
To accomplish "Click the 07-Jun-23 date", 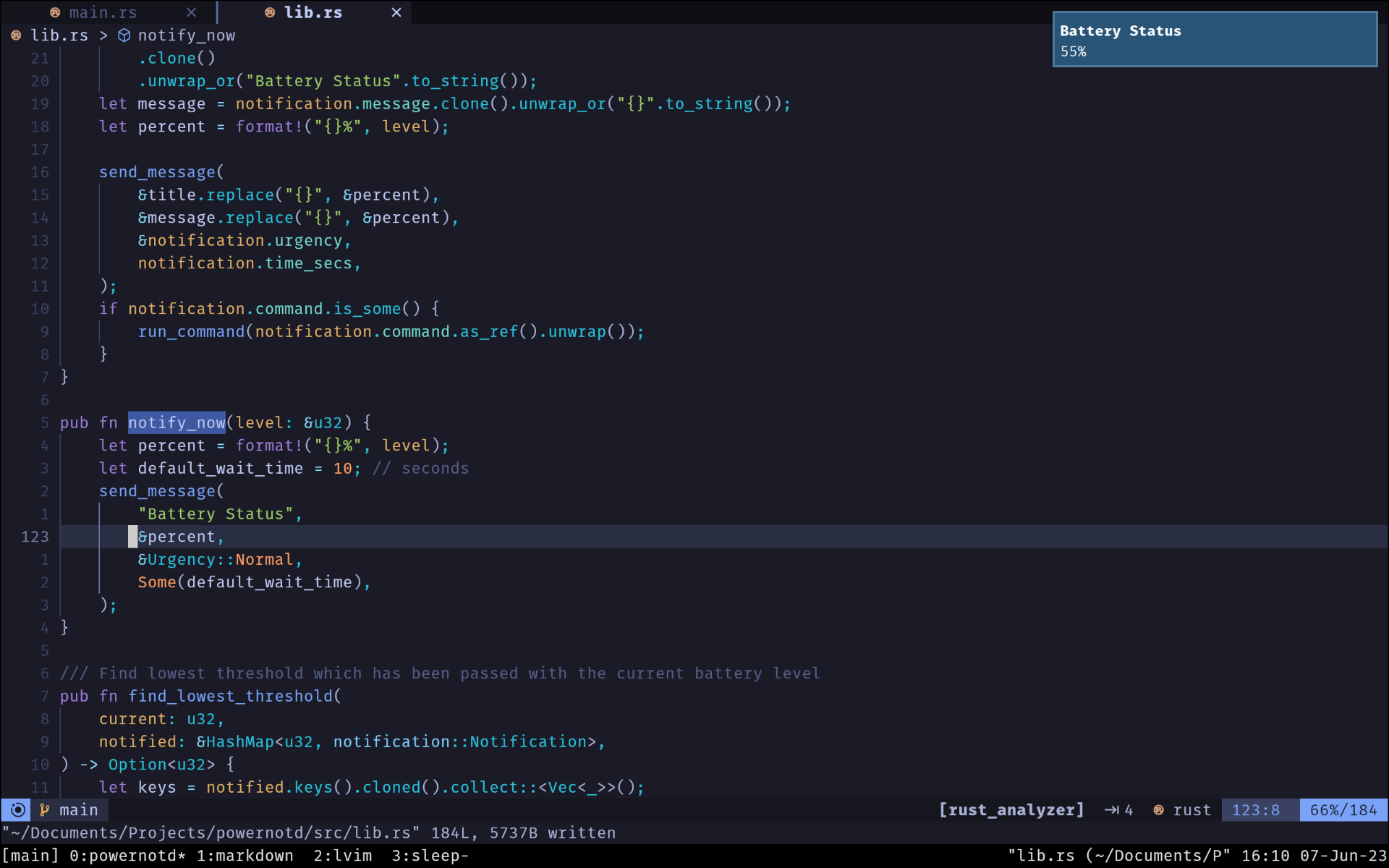I will click(x=1343, y=856).
